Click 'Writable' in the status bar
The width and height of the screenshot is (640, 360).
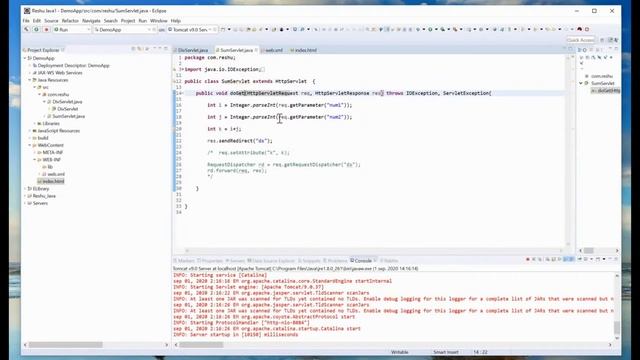coord(400,352)
